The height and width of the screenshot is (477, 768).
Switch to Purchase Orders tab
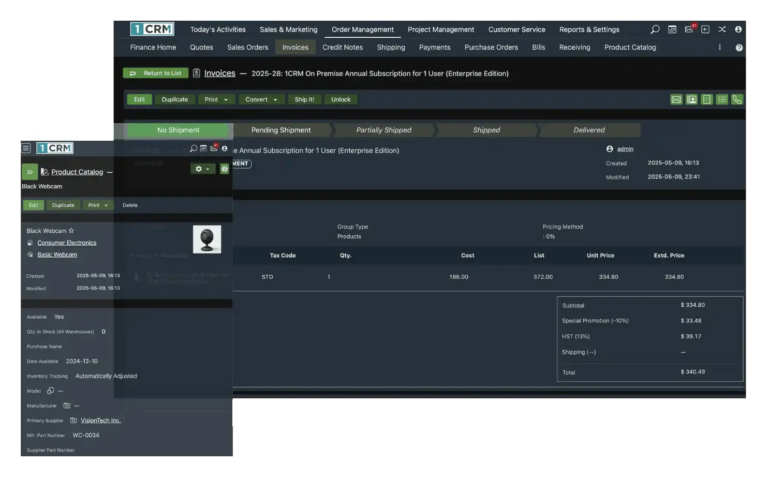click(x=491, y=48)
